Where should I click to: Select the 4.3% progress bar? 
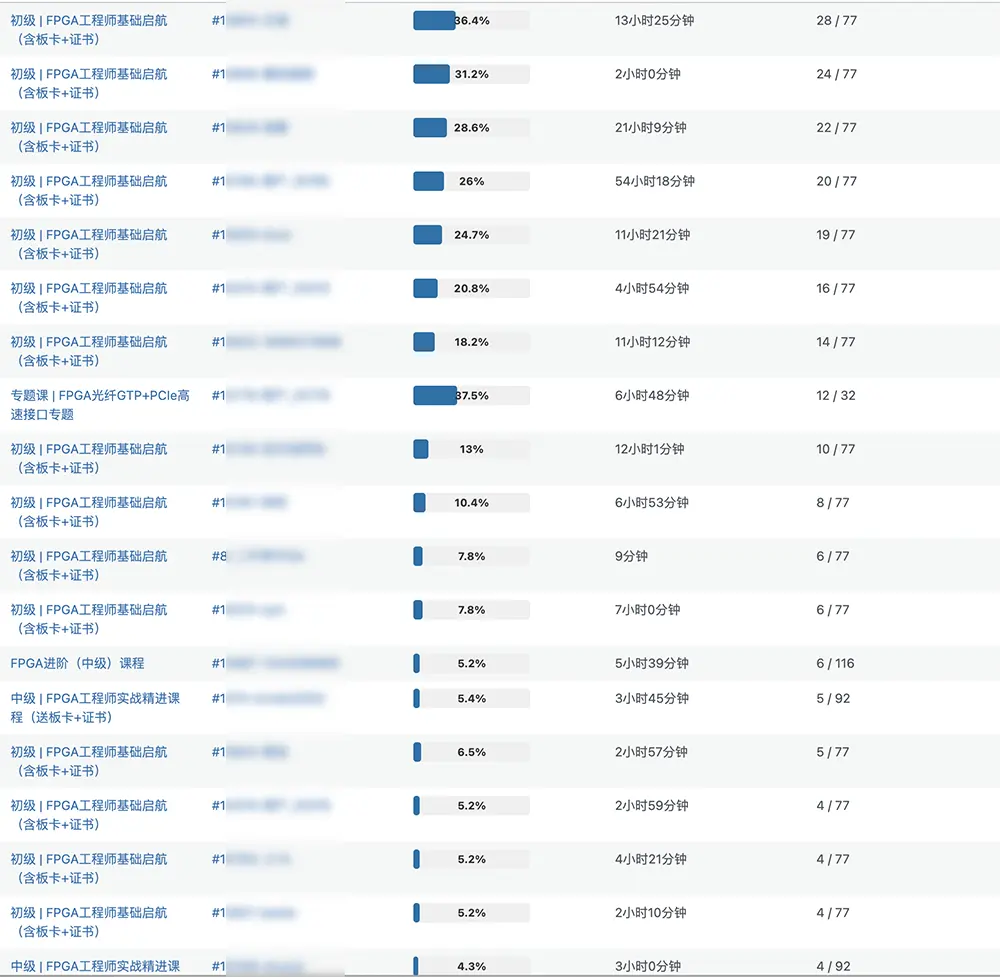(471, 966)
